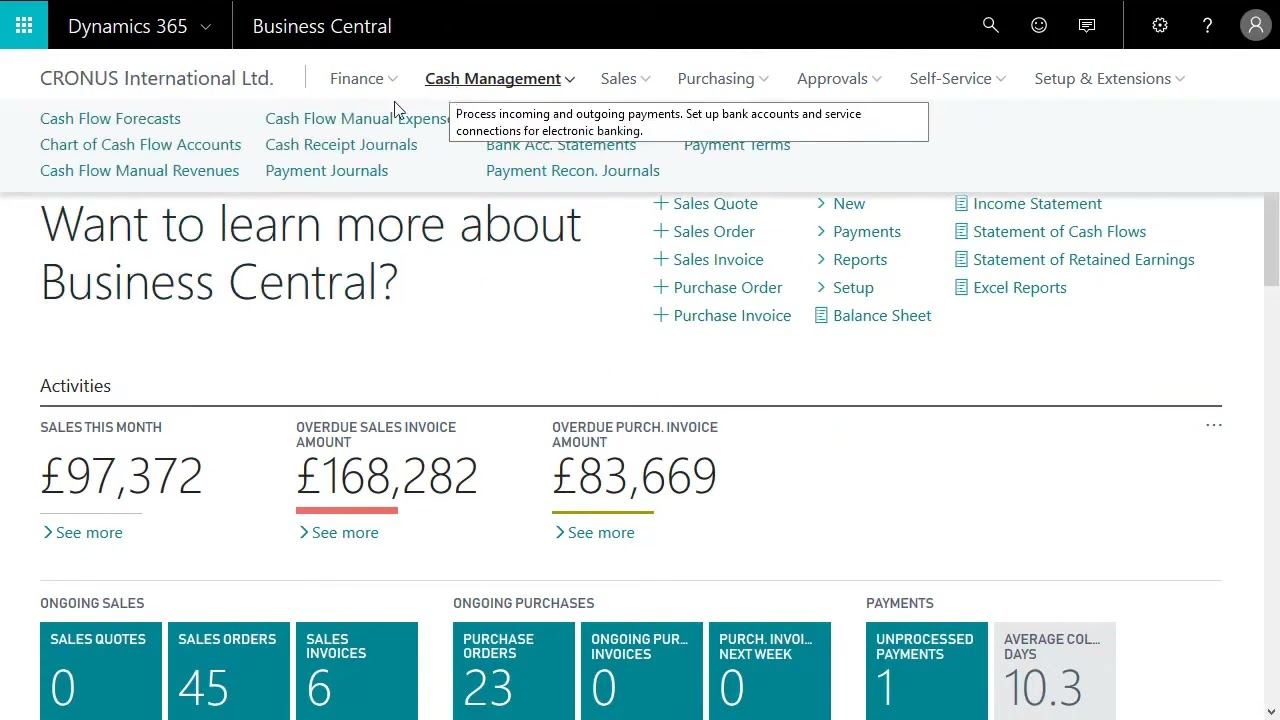Click the help question mark icon

click(x=1207, y=25)
